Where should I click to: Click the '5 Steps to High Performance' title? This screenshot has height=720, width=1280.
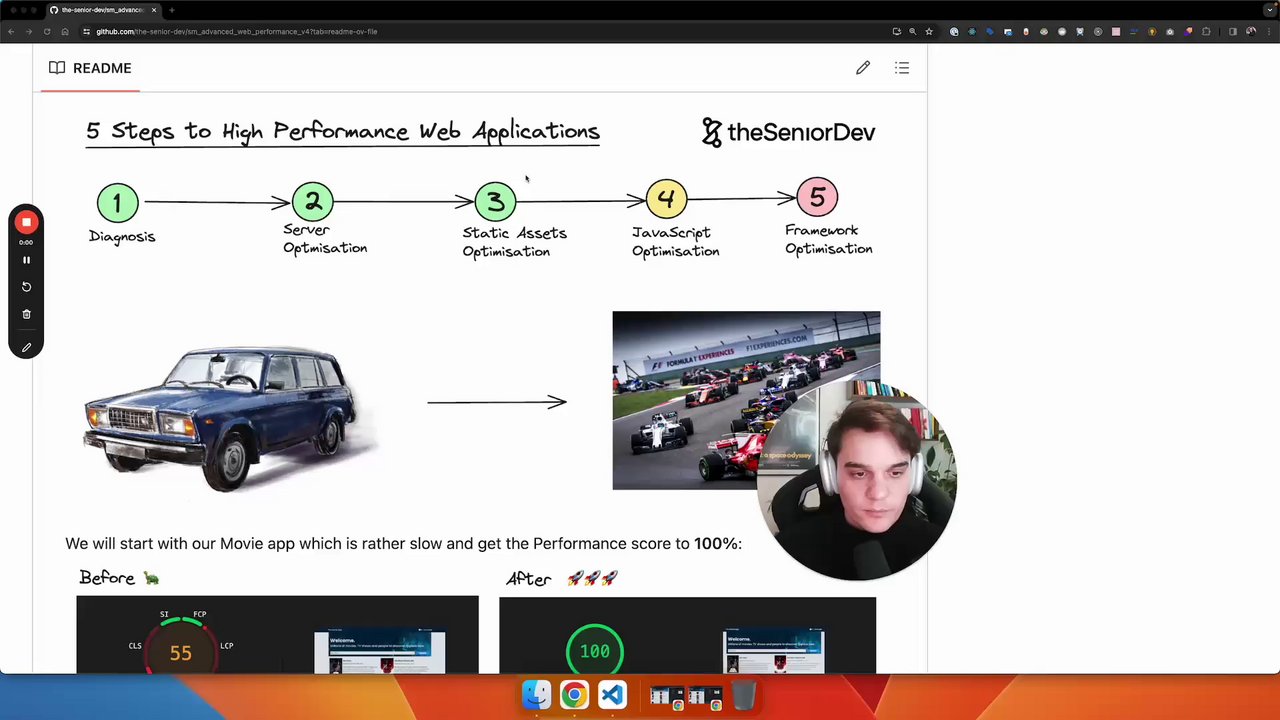click(343, 131)
